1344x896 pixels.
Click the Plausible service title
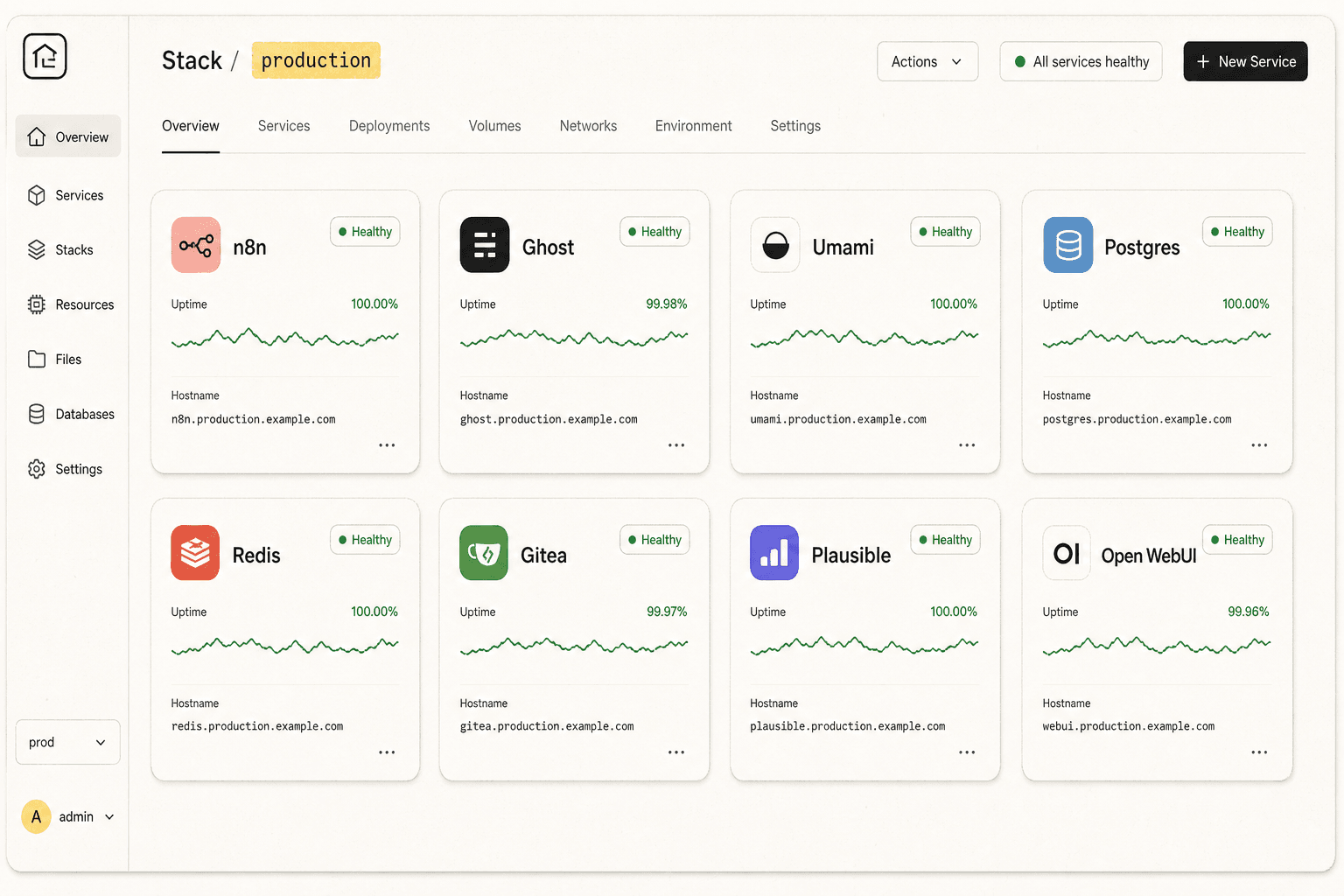tap(851, 555)
